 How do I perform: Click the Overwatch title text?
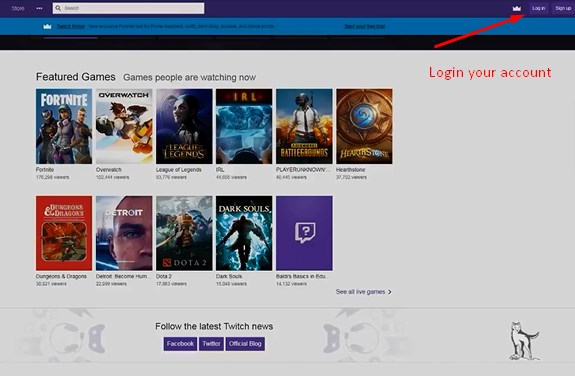[109, 170]
